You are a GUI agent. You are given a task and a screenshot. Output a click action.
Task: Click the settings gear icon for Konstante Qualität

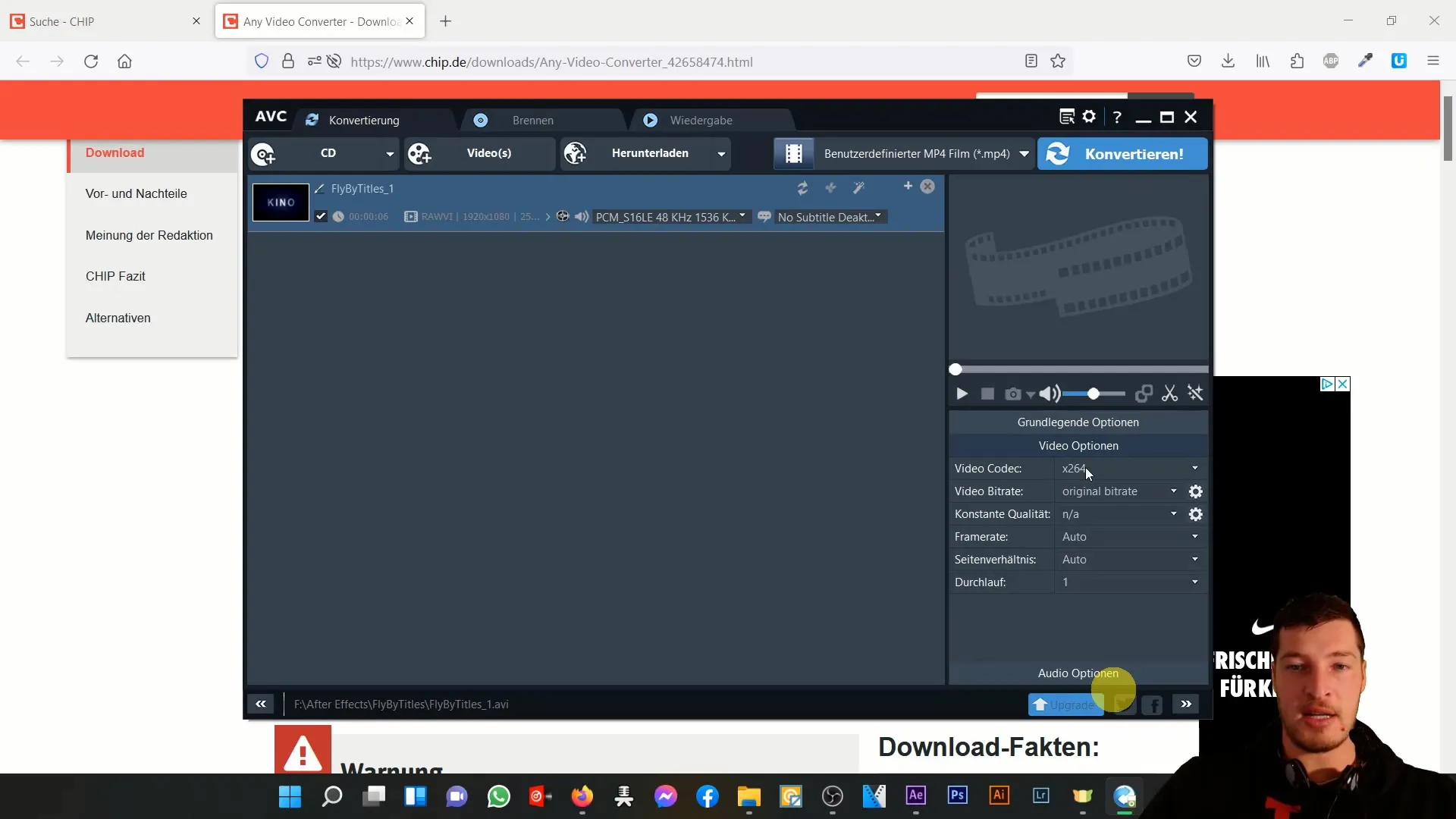coord(1196,514)
